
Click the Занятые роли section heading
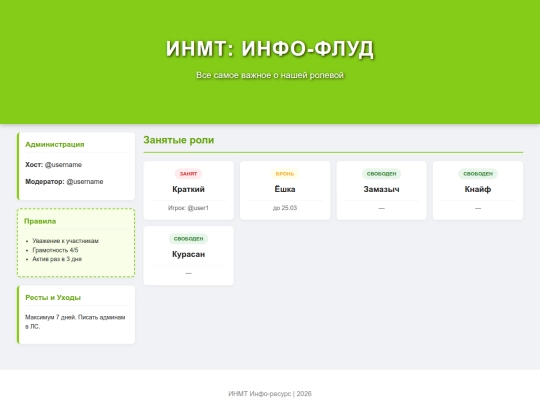click(179, 140)
